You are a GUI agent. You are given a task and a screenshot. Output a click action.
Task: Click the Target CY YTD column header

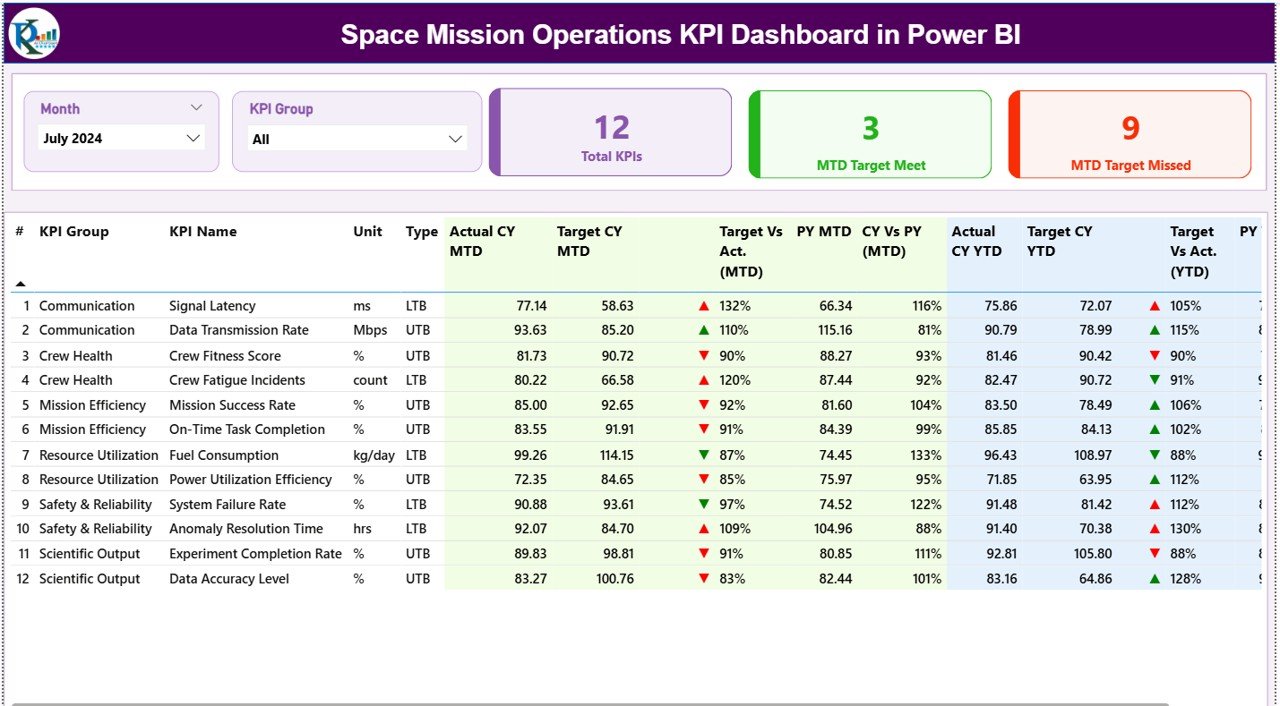1058,241
